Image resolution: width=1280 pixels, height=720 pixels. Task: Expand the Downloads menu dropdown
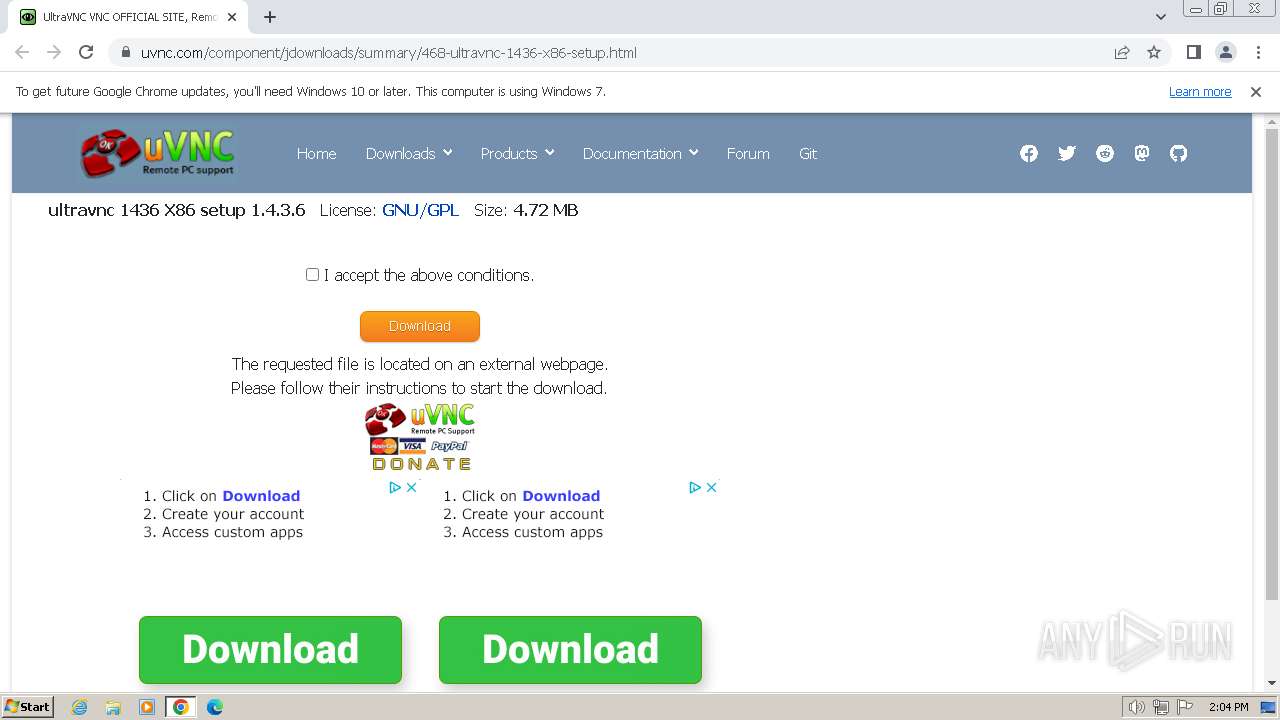(409, 153)
